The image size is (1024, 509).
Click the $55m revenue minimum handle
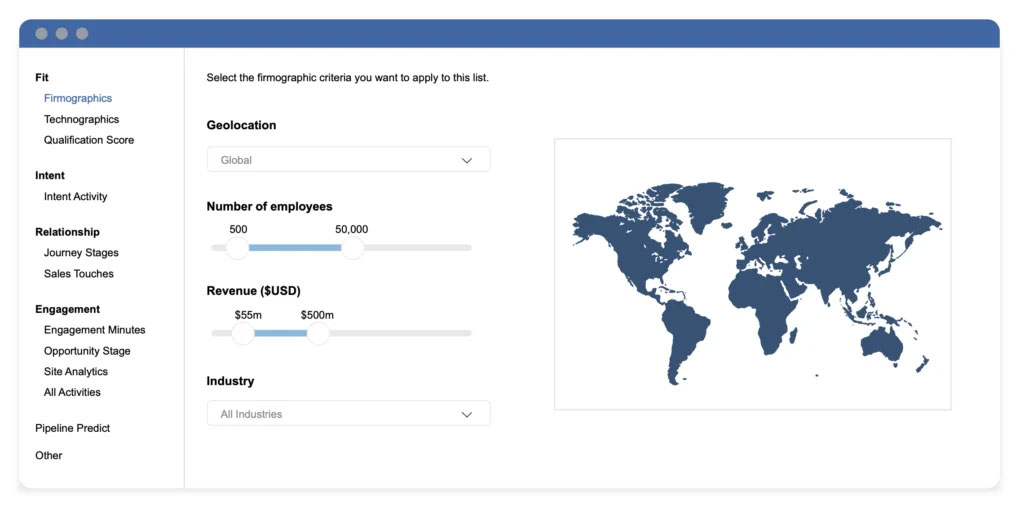coord(243,333)
